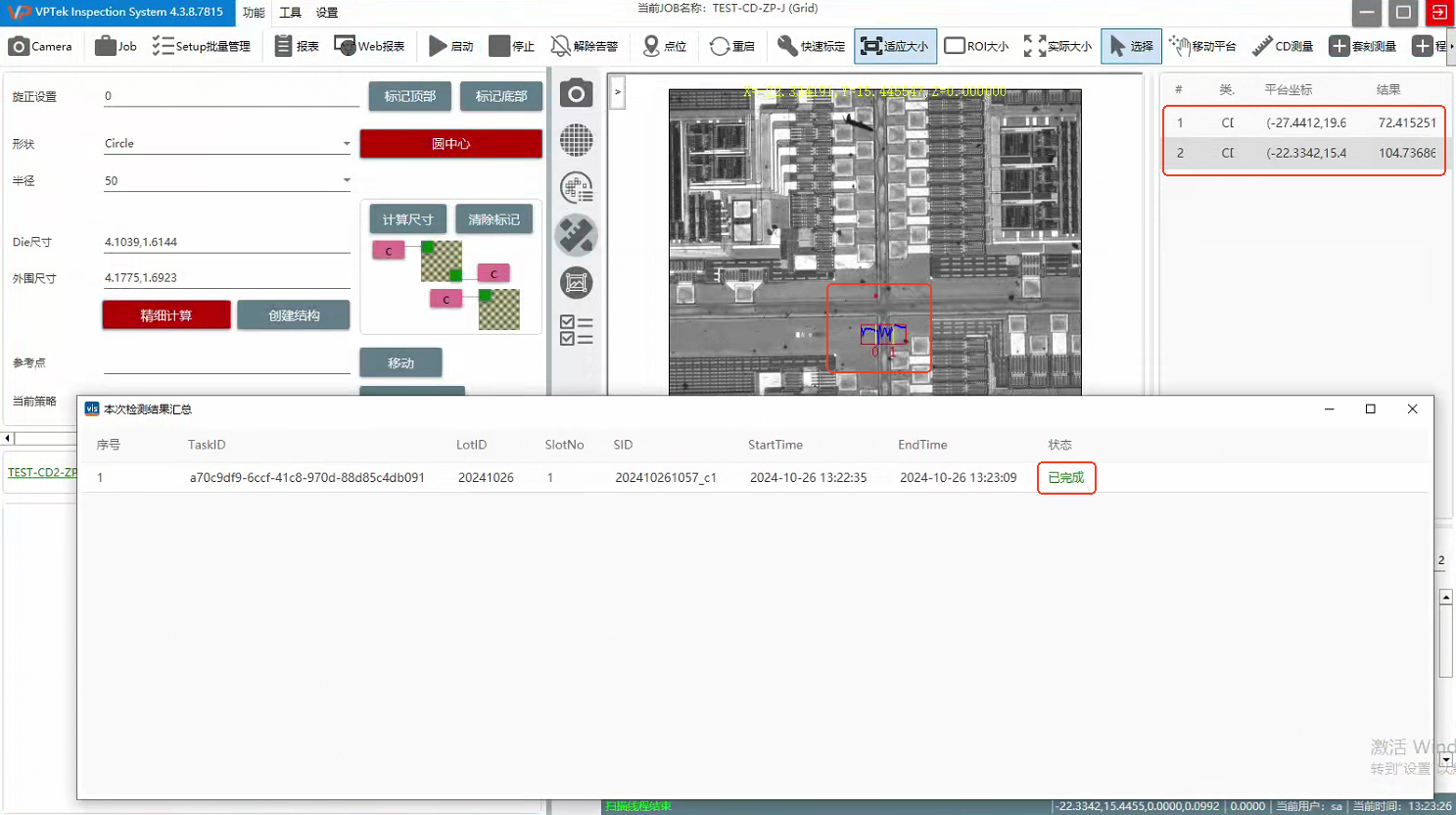Click the 创建结构 button

(x=294, y=314)
